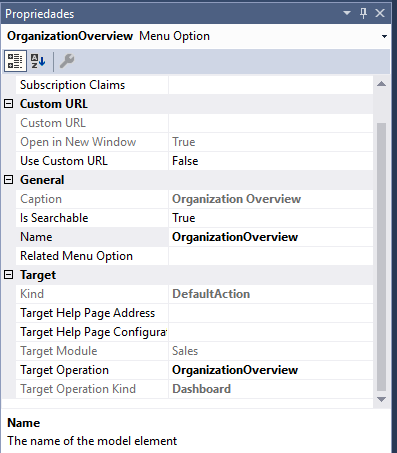Click the Sales target module value
The width and height of the screenshot is (397, 453).
271,351
